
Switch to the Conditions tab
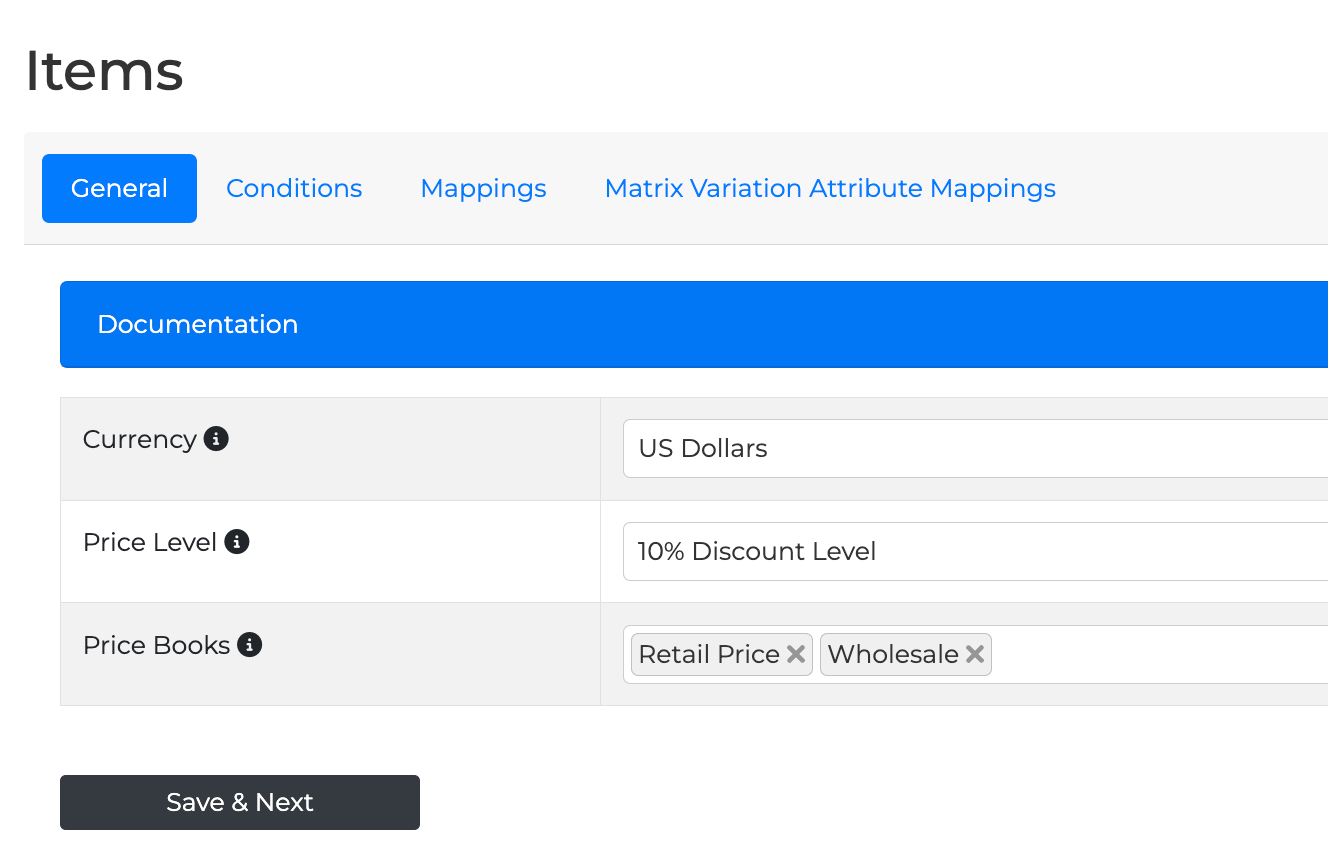tap(294, 188)
